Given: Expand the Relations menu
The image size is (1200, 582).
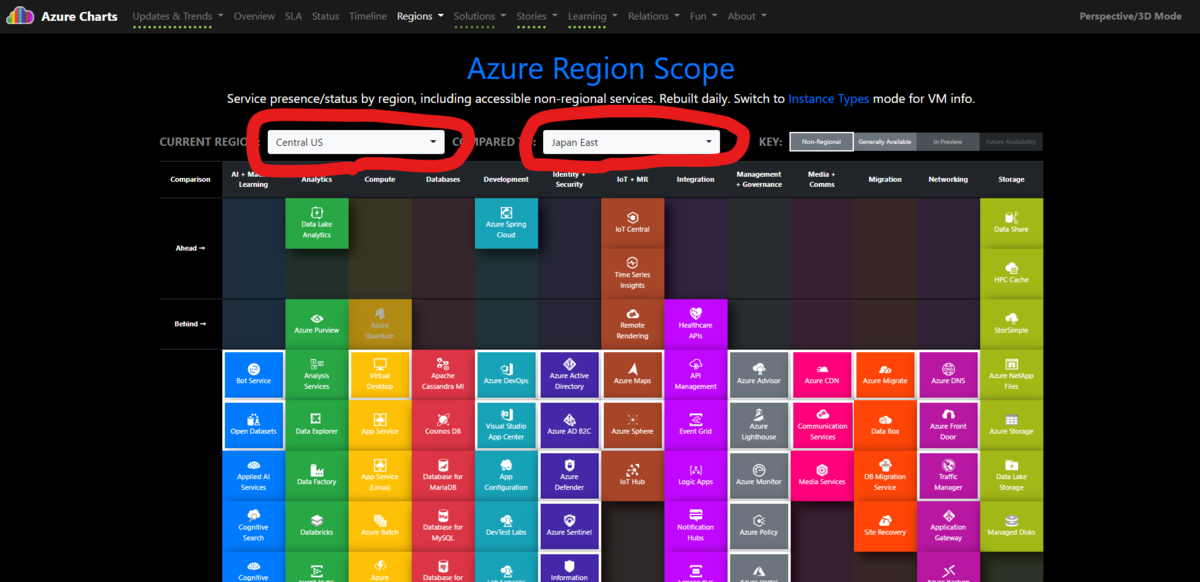Looking at the screenshot, I should [x=654, y=16].
